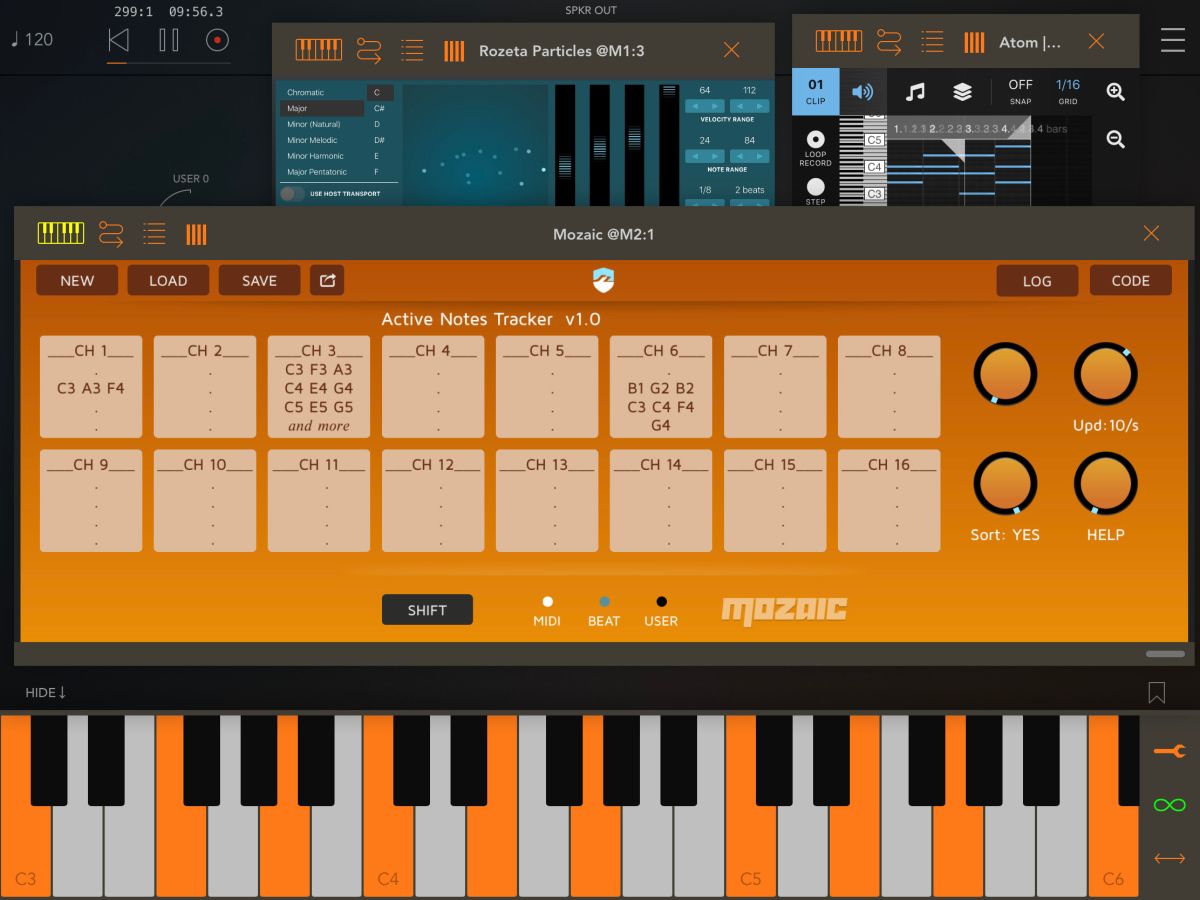The height and width of the screenshot is (900, 1200).
Task: Toggle the Sort: YES knob
Action: (x=1005, y=484)
